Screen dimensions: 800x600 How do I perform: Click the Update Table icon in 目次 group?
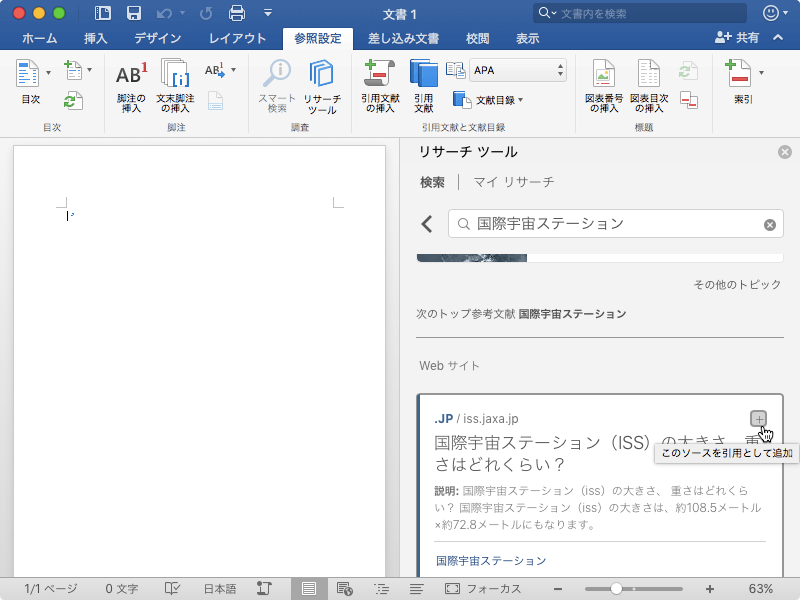(x=73, y=101)
